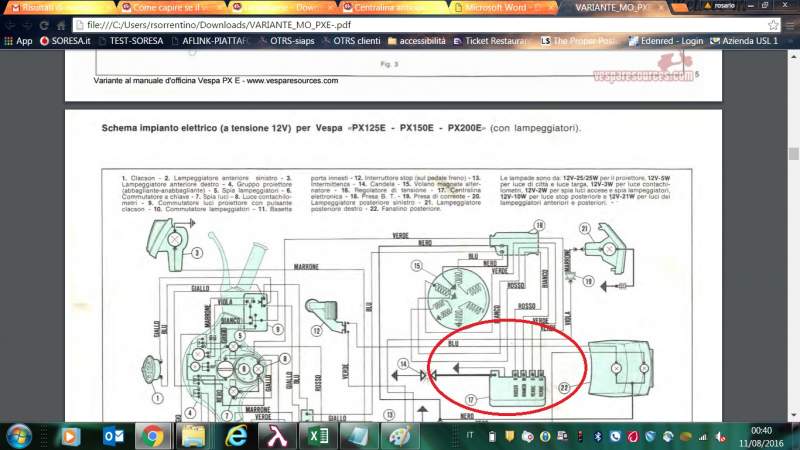Click the 'Variante al manuale d'officina' footer text
This screenshot has height=450, width=800.
pos(216,81)
